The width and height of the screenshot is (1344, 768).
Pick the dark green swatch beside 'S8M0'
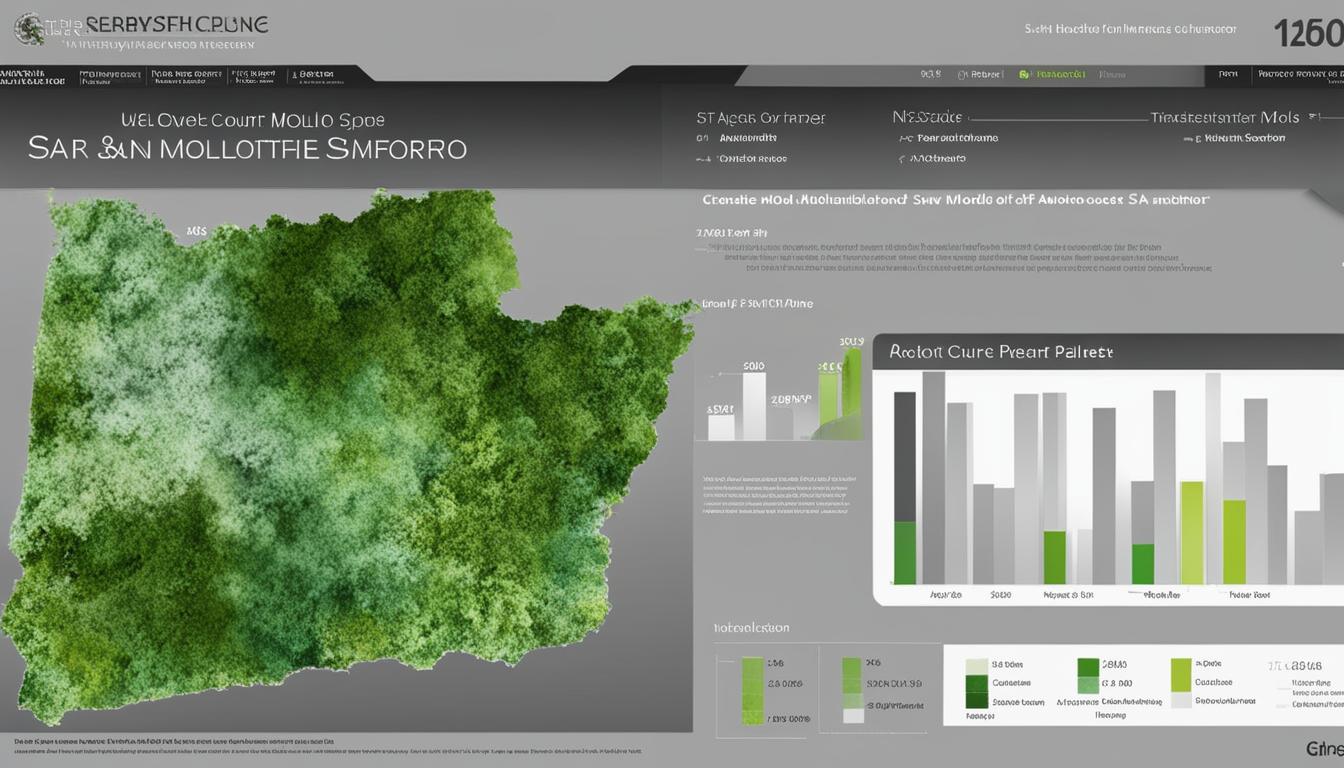1088,667
